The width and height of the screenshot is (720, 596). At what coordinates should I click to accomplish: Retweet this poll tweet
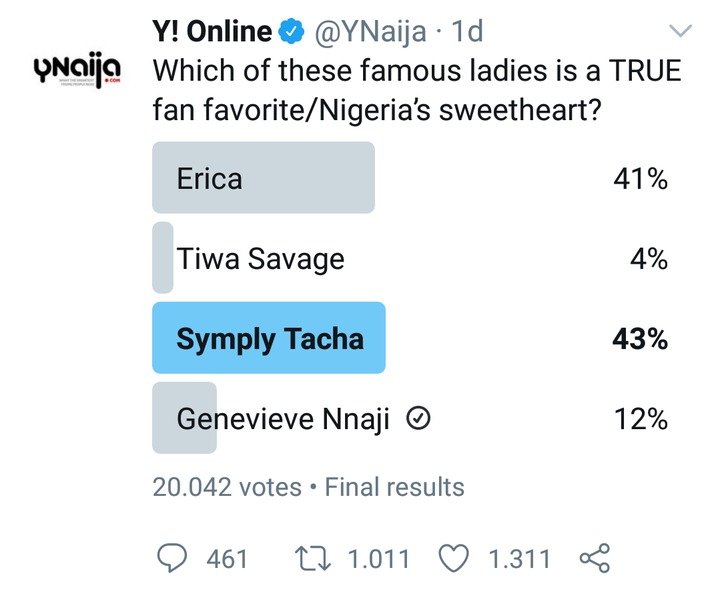coord(318,558)
